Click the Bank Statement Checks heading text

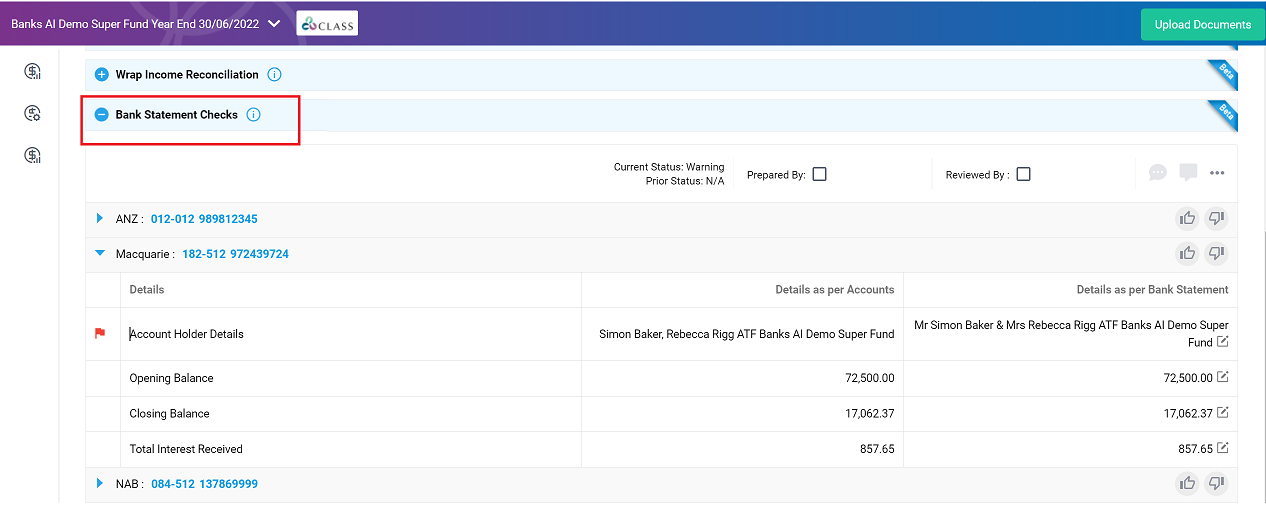tap(177, 115)
